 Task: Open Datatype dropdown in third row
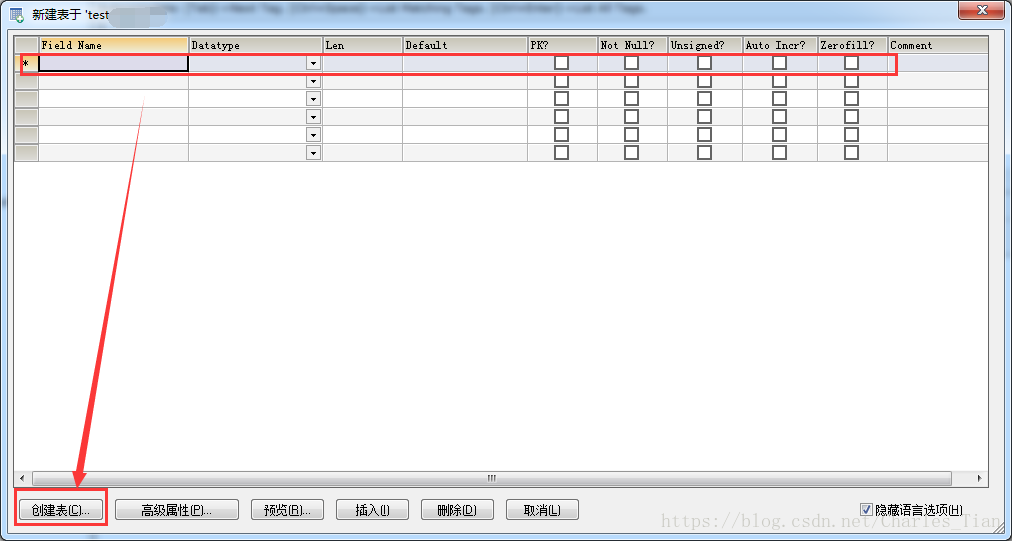314,99
